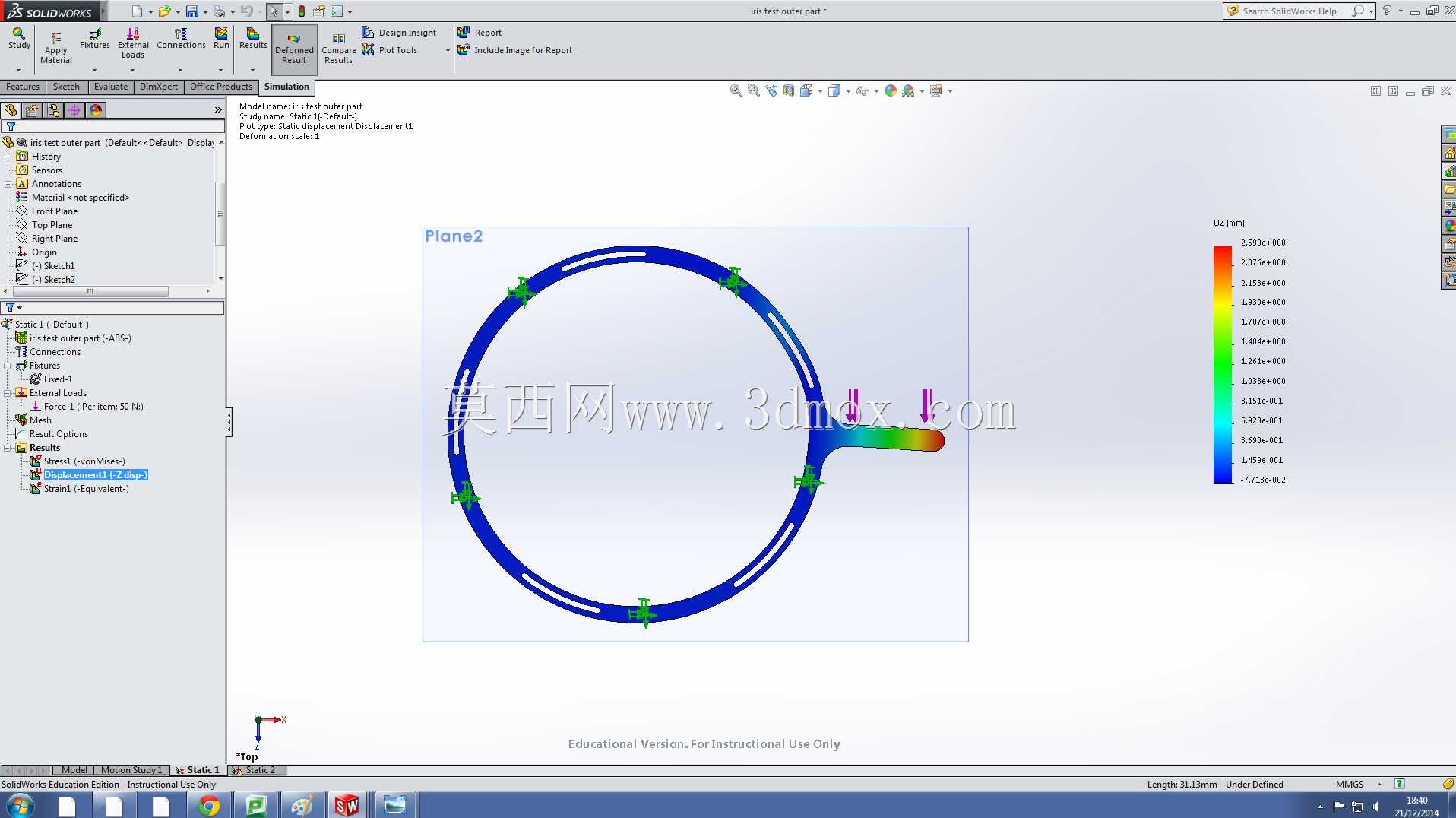1456x818 pixels.
Task: Switch to the Sketch tab
Action: point(66,87)
